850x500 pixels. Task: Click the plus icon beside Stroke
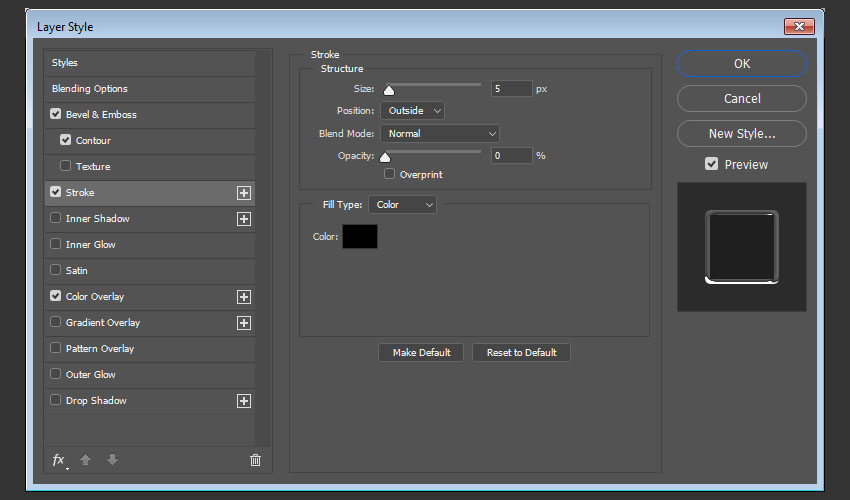point(243,193)
